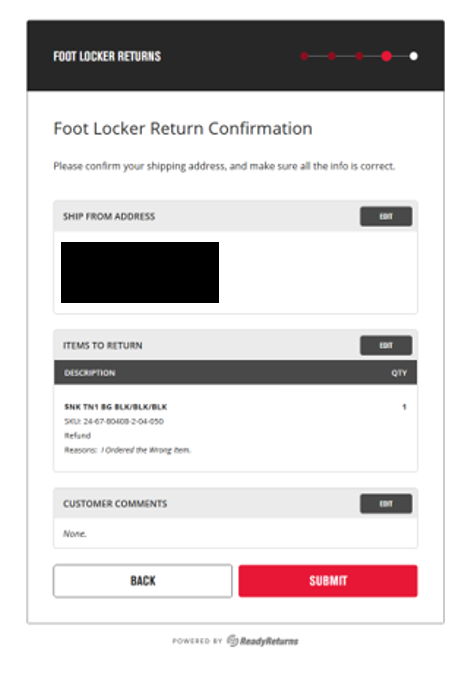The image size is (471, 674).
Task: Click the Foot Locker Return Confirmation heading
Action: pyautogui.click(x=183, y=129)
